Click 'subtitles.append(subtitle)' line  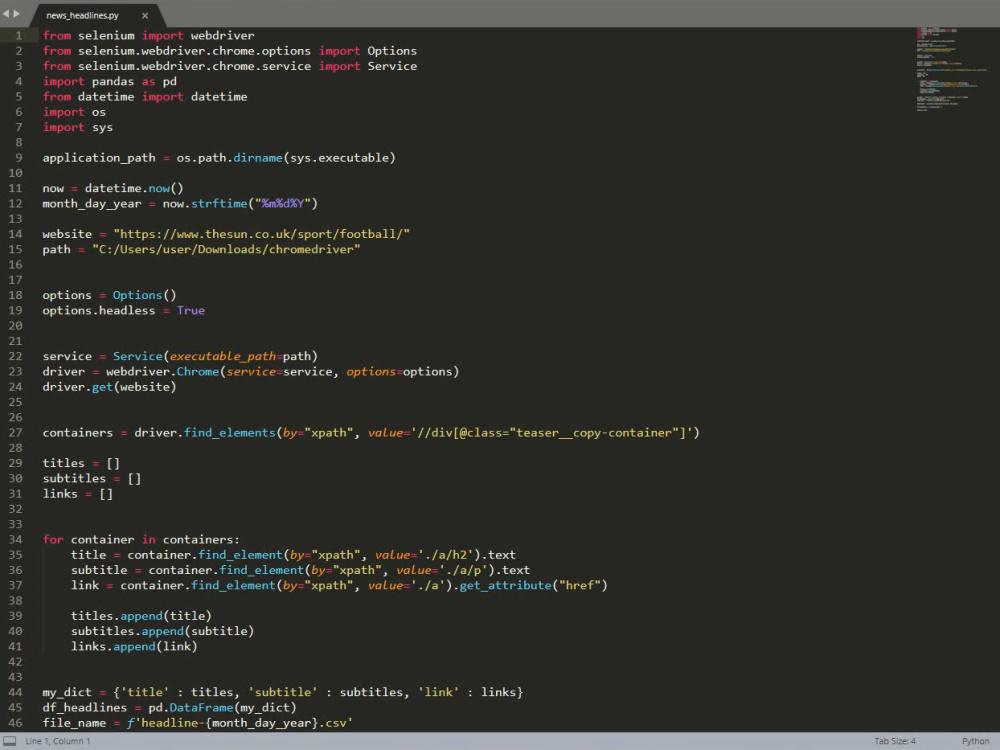(162, 631)
